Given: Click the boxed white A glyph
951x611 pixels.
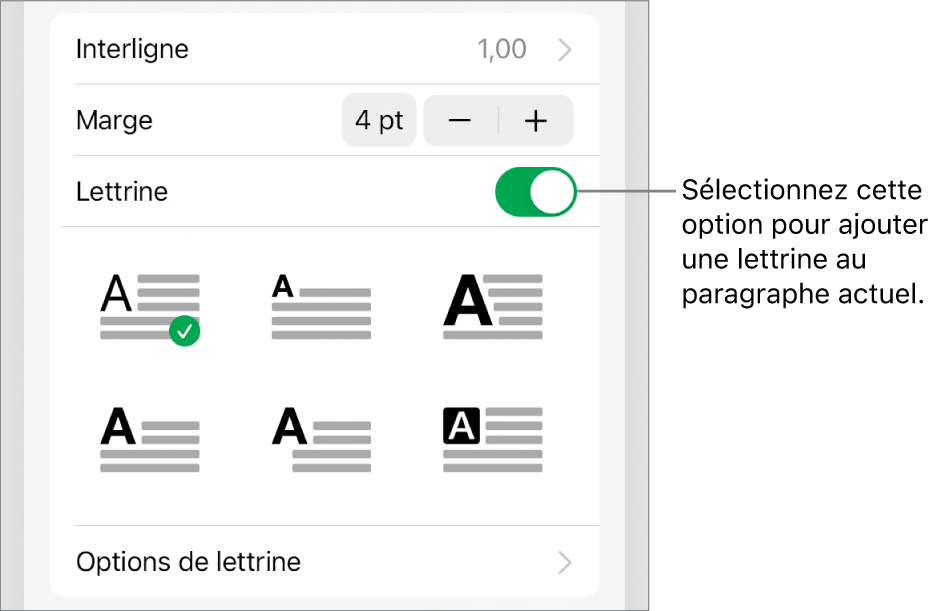Looking at the screenshot, I should pyautogui.click(x=460, y=427).
